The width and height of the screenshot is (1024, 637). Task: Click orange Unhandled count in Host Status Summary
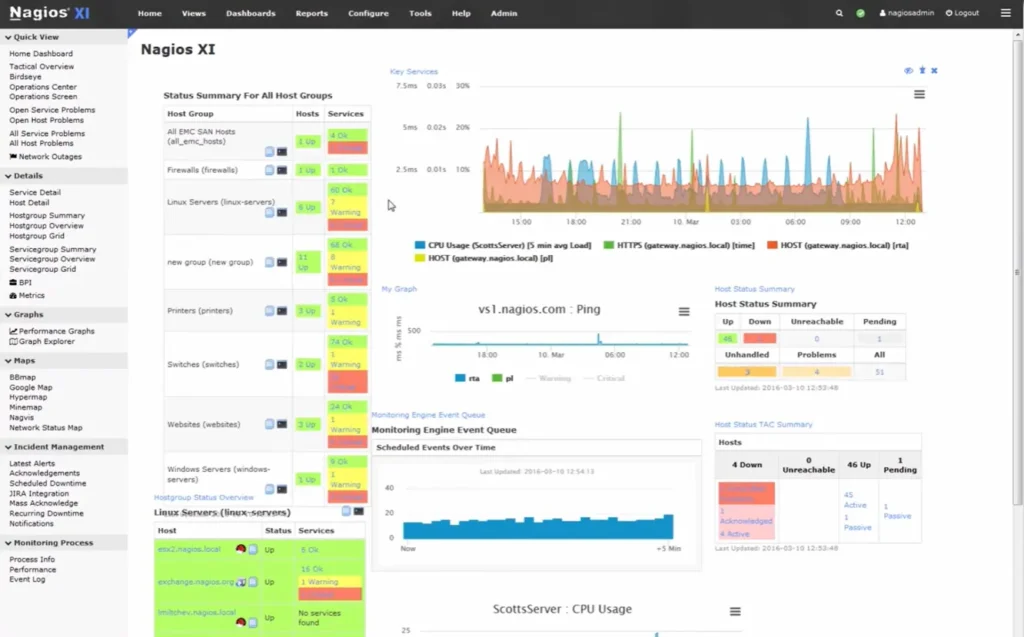tap(746, 372)
